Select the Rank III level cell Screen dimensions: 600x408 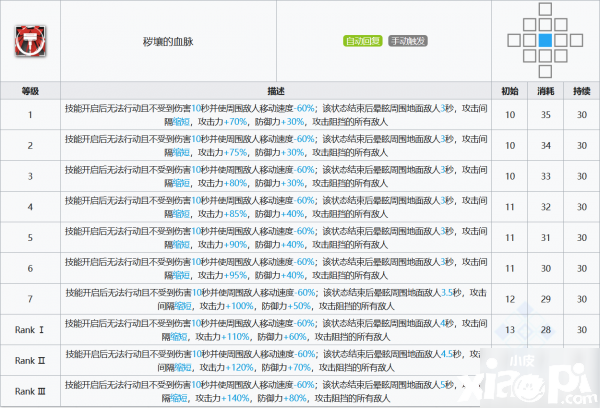point(30,391)
